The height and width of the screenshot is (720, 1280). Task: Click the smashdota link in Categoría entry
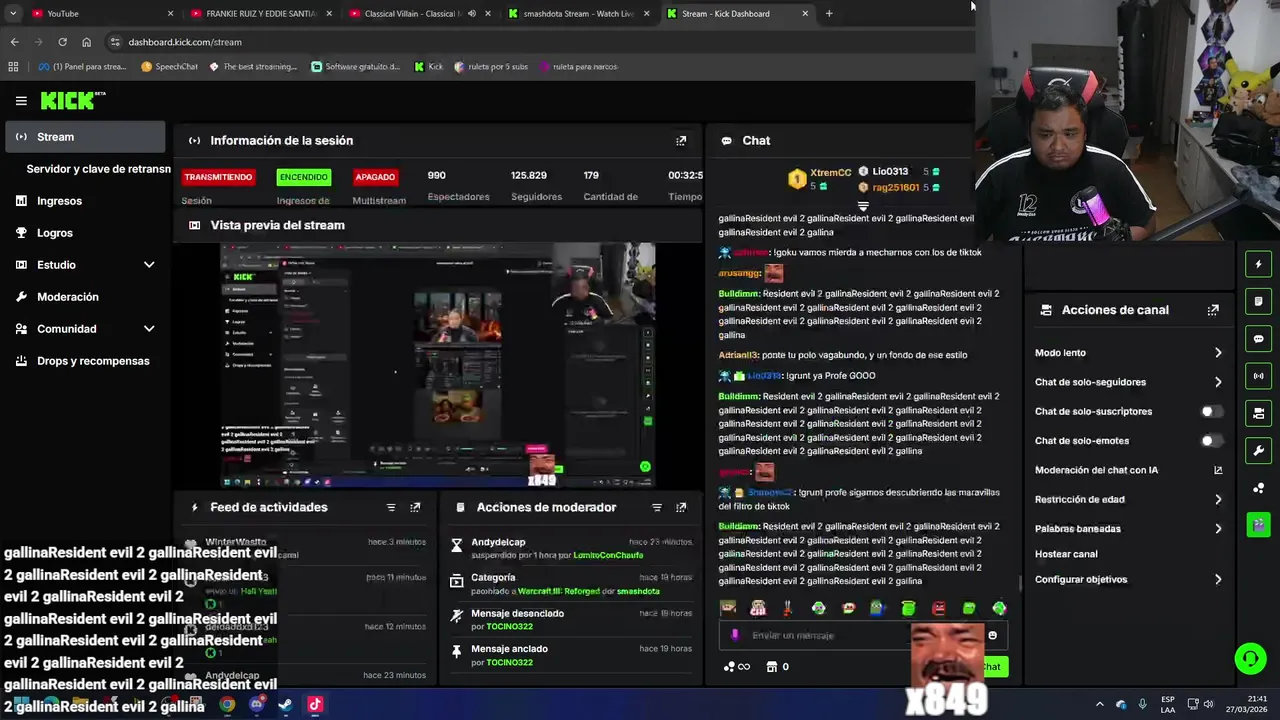click(x=638, y=591)
